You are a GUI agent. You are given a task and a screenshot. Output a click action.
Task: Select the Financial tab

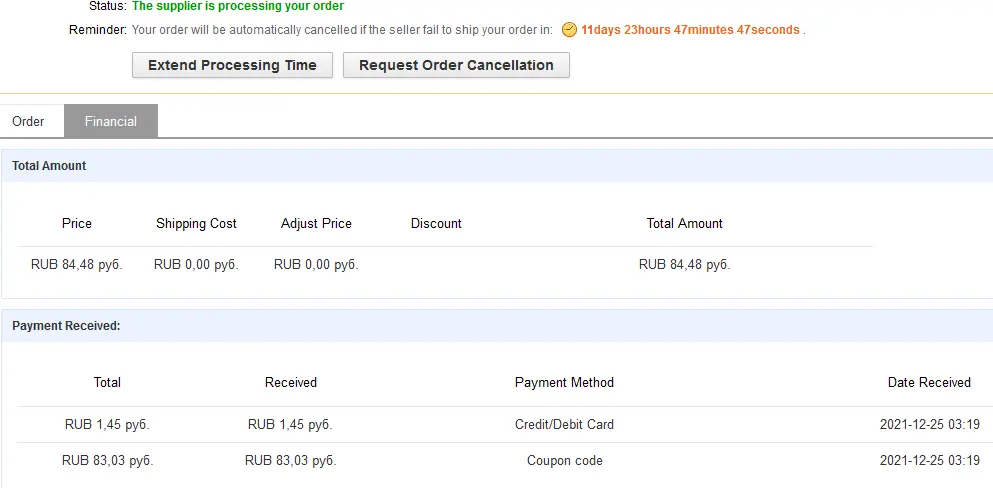coord(111,121)
